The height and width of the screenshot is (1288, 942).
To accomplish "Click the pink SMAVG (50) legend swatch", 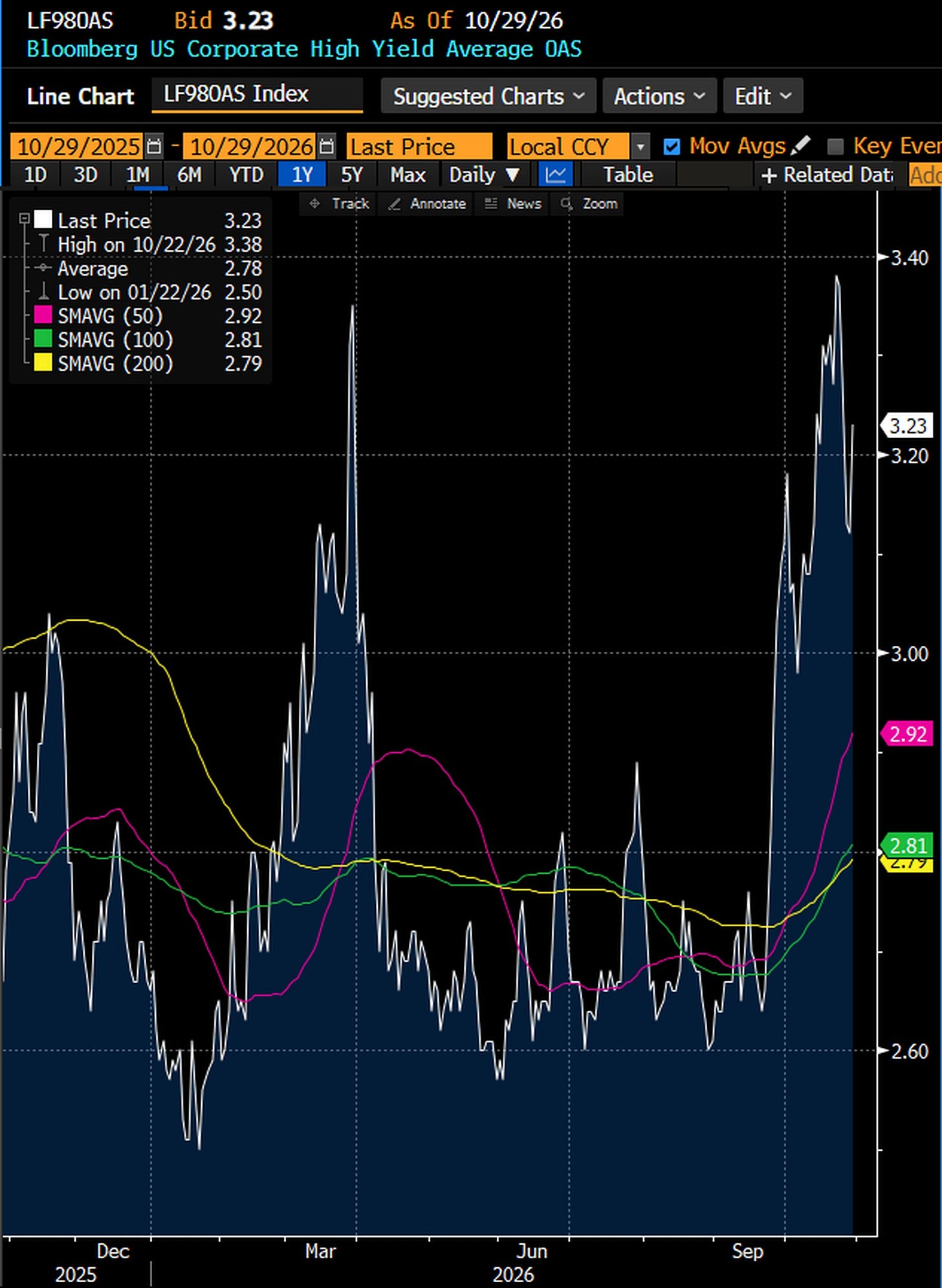I will click(x=43, y=315).
